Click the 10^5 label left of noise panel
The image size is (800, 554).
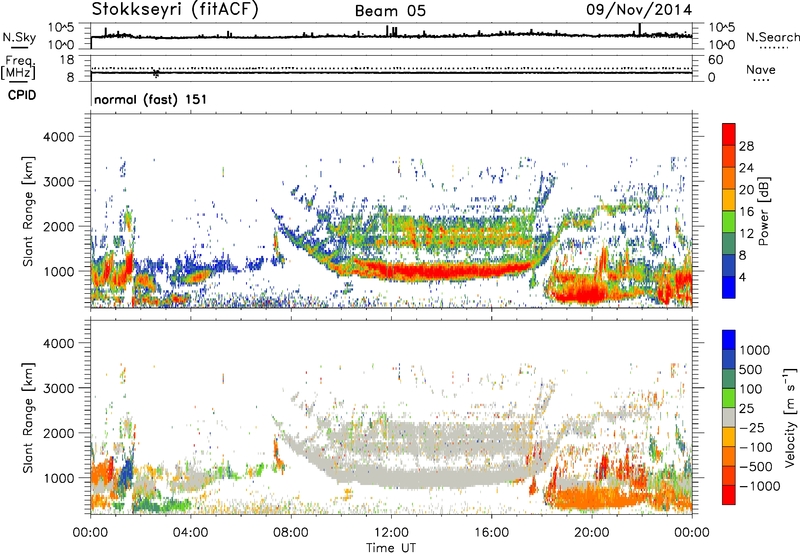coord(61,28)
